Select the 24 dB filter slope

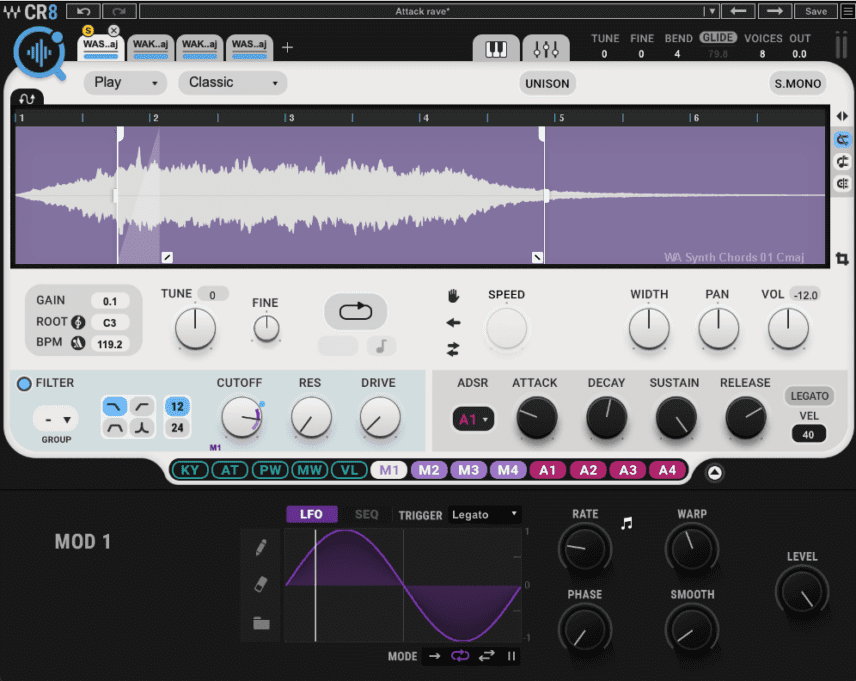pos(177,428)
